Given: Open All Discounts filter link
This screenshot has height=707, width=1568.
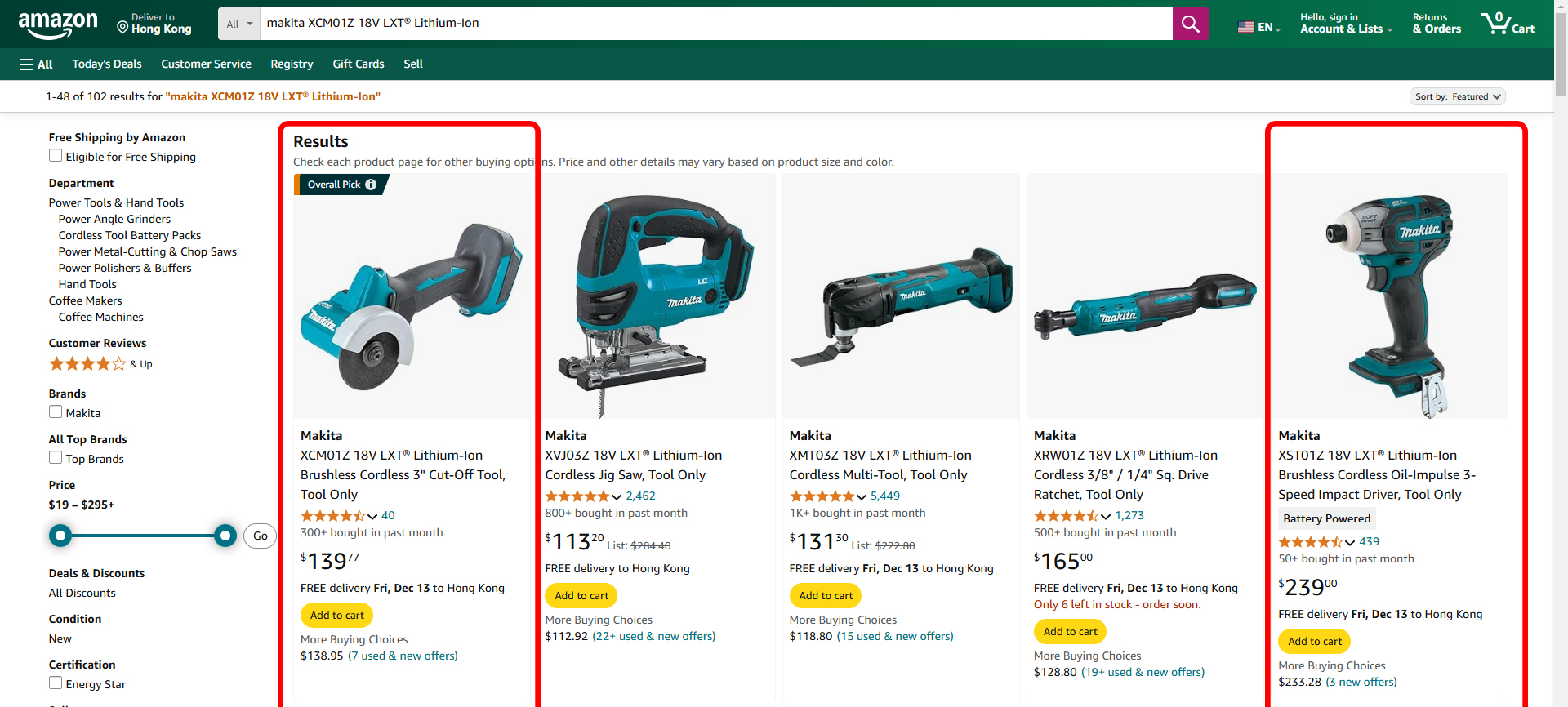Looking at the screenshot, I should click(82, 593).
